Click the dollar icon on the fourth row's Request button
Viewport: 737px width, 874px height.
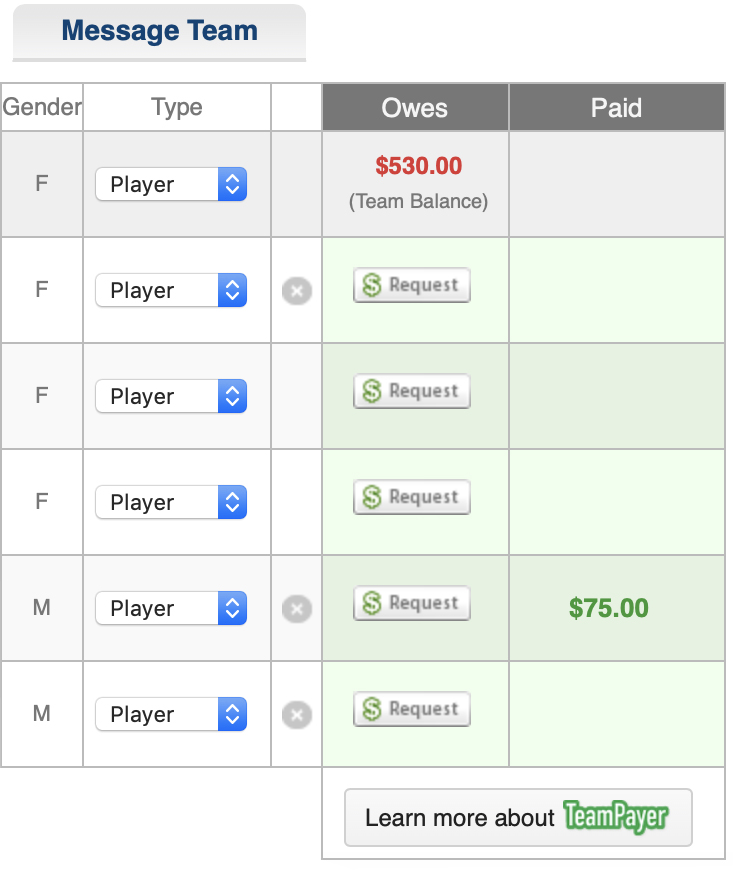[373, 497]
